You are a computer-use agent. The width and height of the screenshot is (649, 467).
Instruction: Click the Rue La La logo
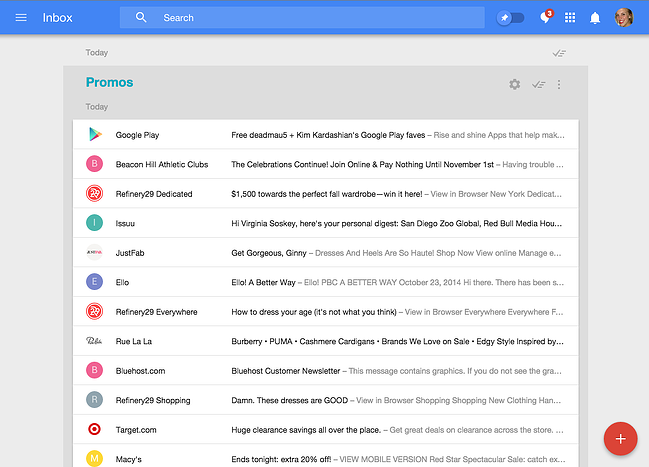[x=94, y=341]
